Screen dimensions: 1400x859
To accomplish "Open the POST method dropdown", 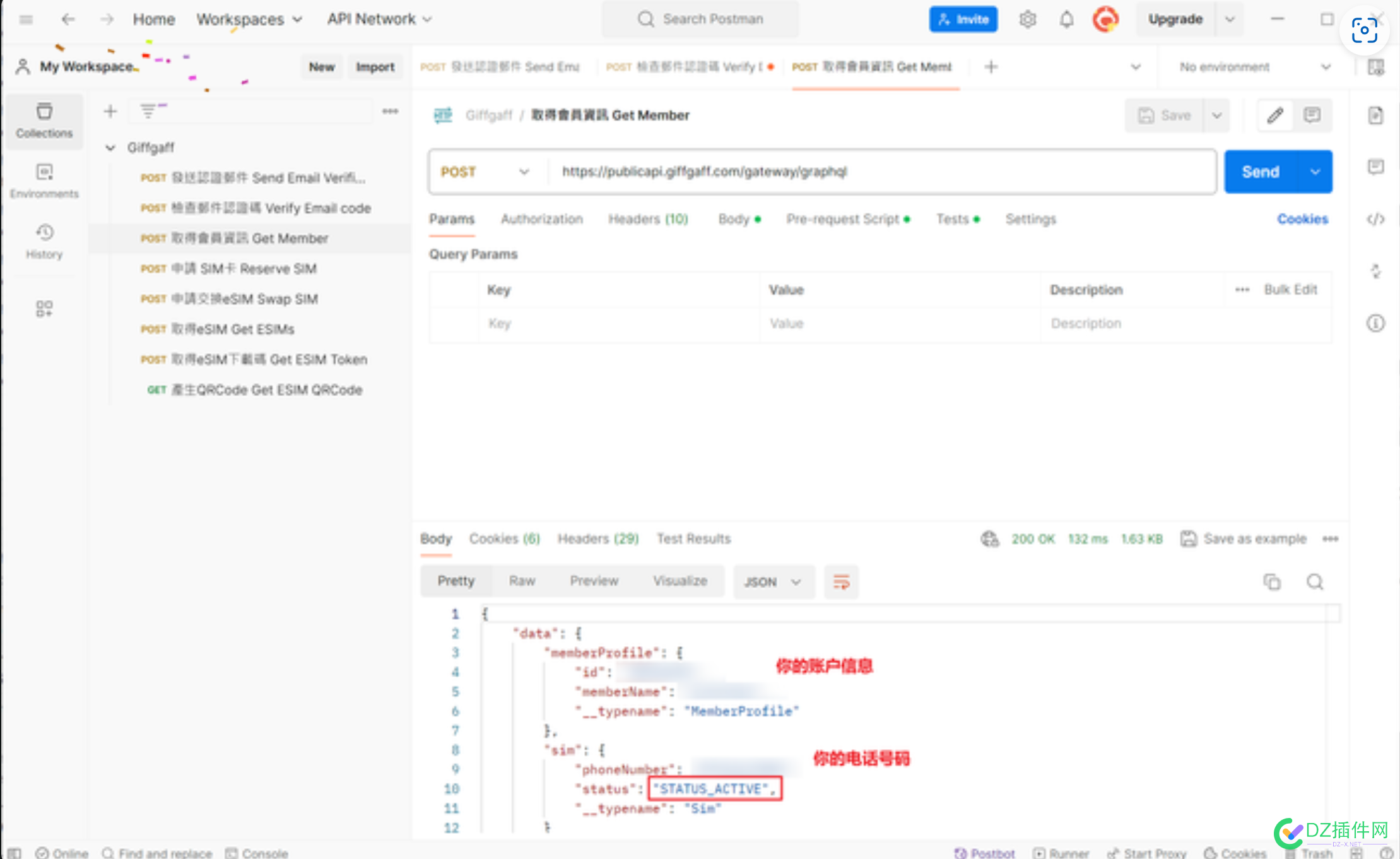I will 486,172.
